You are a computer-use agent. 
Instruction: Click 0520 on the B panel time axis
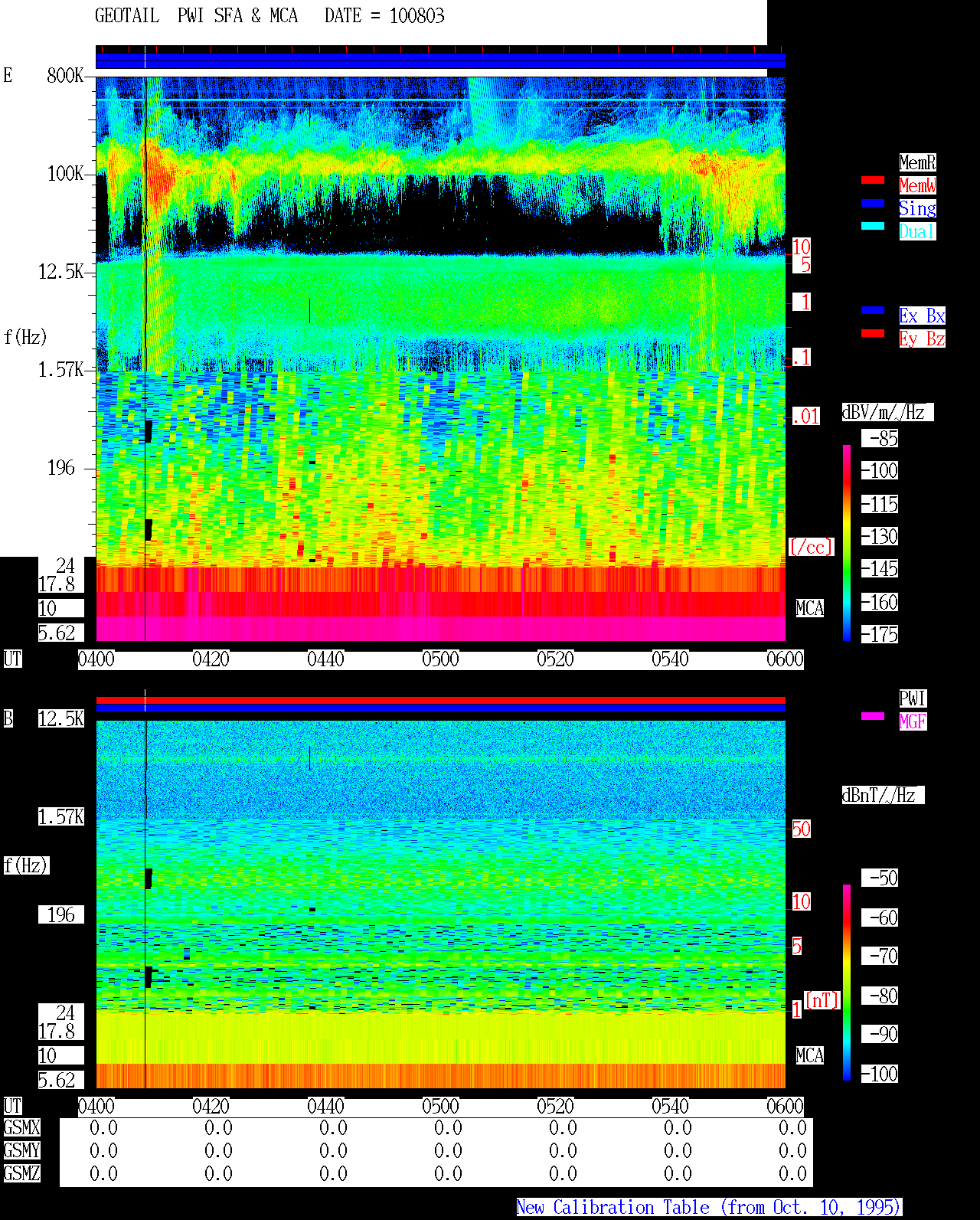[x=555, y=1106]
